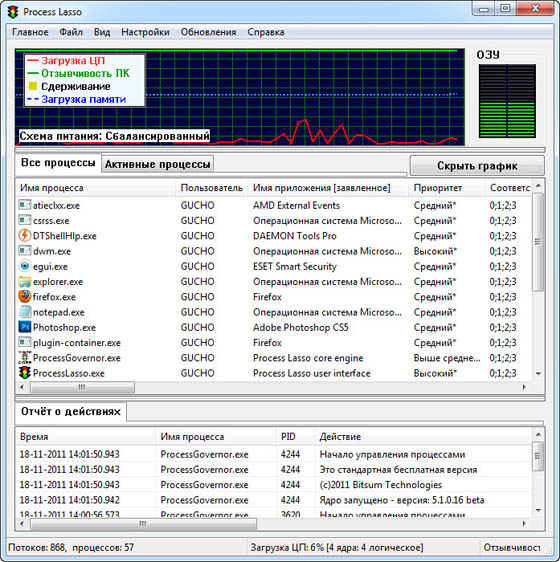Viewport: 560px width, 562px height.
Task: Sort by Имя процесса column header
Action: [95, 188]
